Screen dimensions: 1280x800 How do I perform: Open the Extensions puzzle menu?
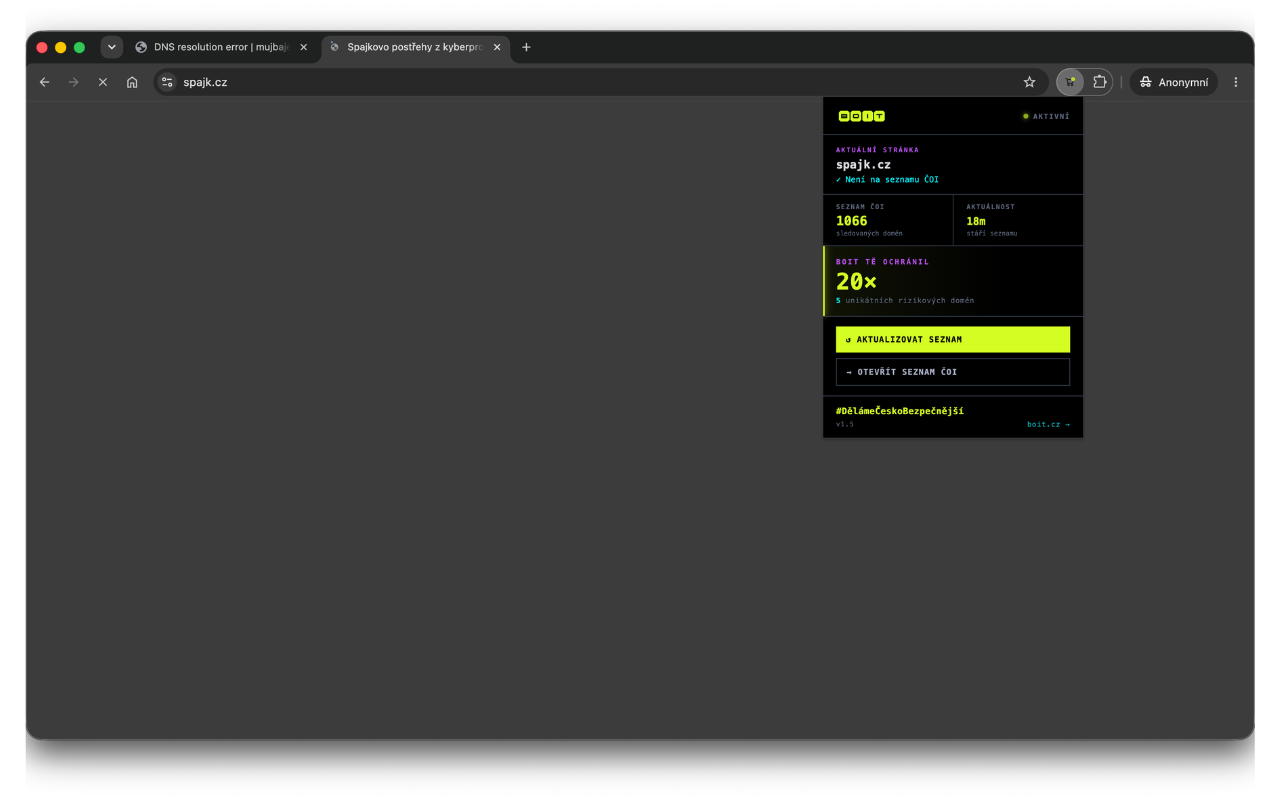coord(1100,82)
